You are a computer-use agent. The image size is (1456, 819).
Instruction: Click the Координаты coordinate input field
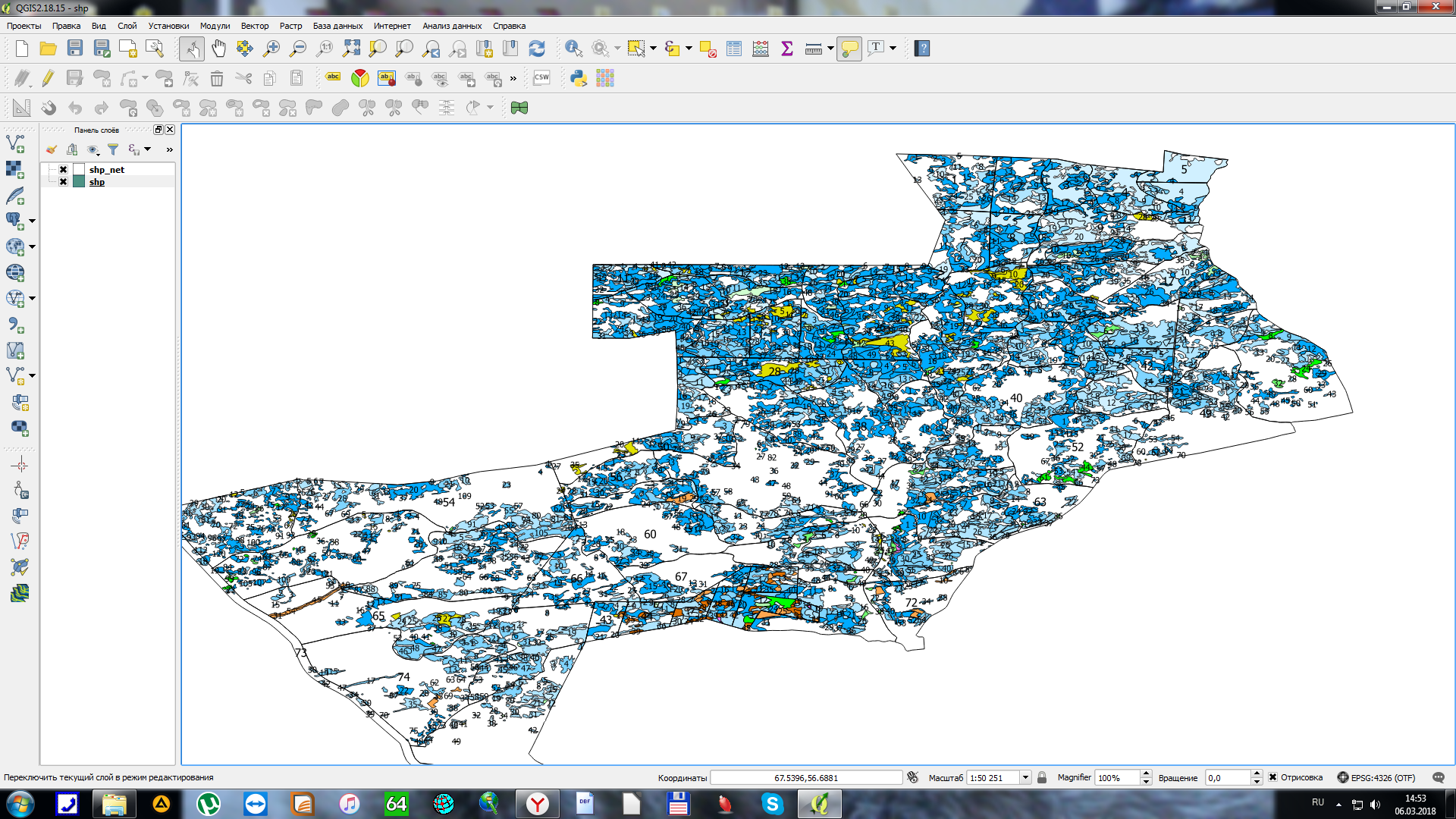click(805, 777)
